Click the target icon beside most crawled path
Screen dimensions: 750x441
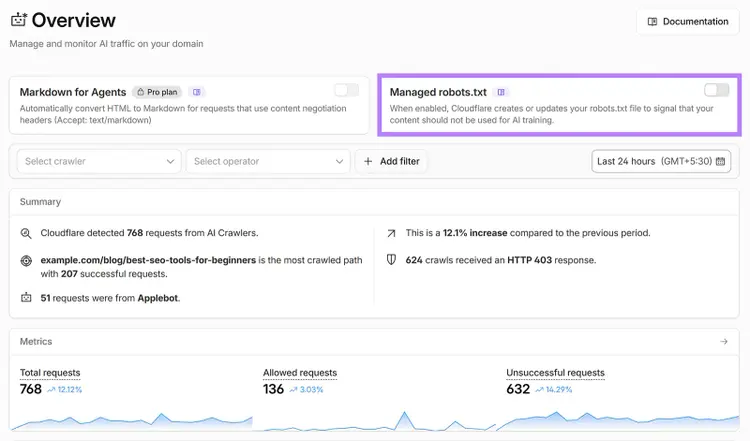tap(26, 261)
